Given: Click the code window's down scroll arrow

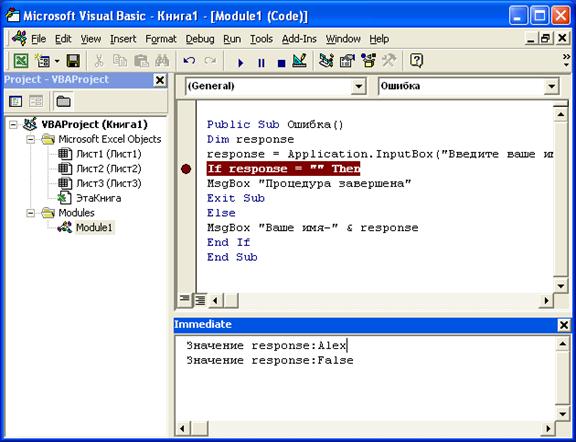Looking at the screenshot, I should point(561,286).
